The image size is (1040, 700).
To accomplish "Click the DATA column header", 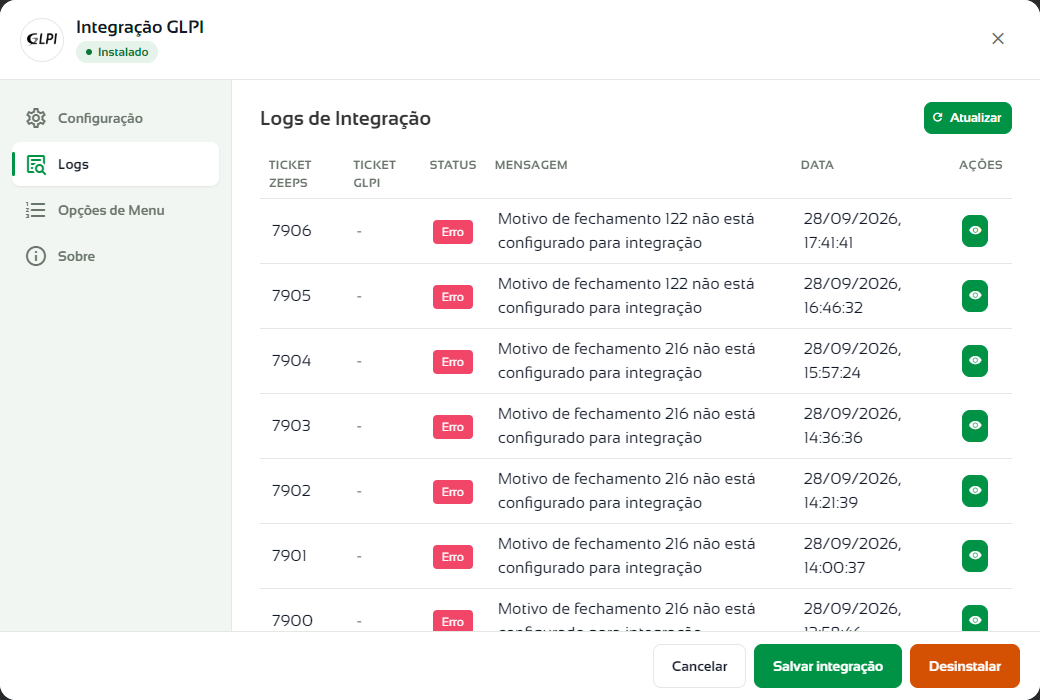I will click(817, 165).
